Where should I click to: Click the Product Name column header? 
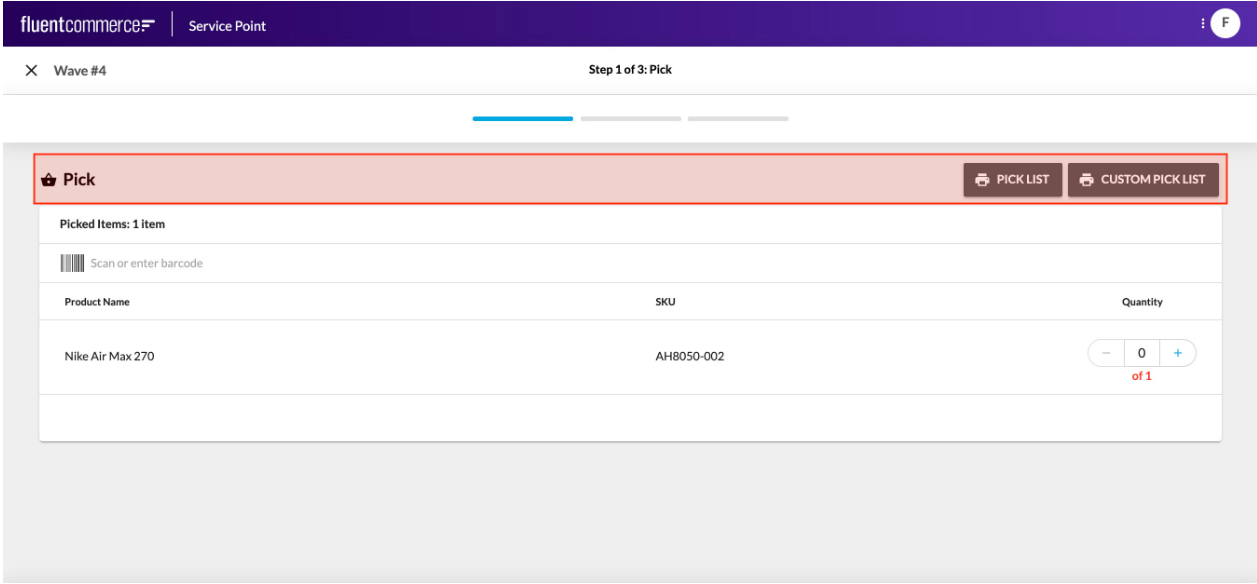(97, 302)
